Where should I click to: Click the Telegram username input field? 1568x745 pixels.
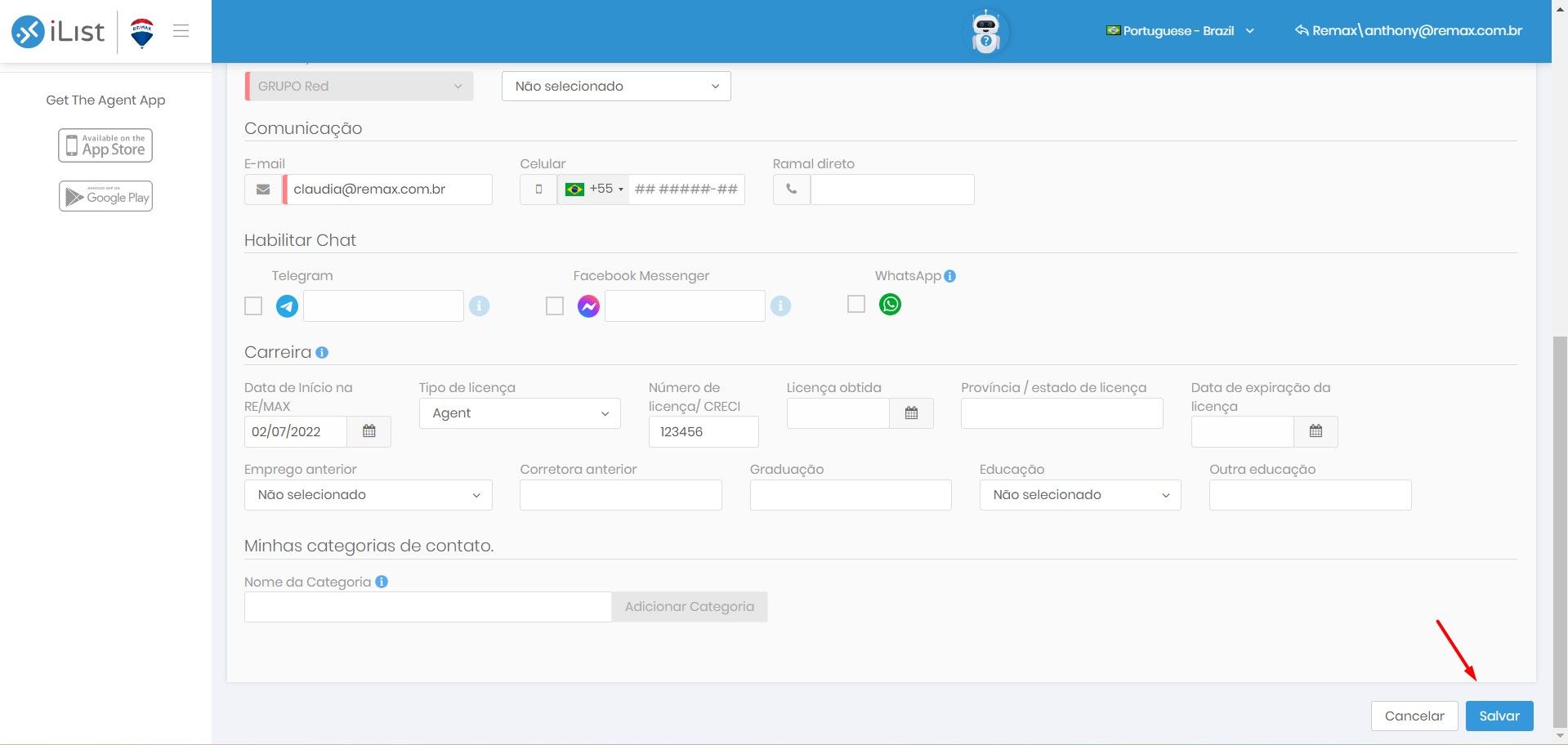[383, 306]
